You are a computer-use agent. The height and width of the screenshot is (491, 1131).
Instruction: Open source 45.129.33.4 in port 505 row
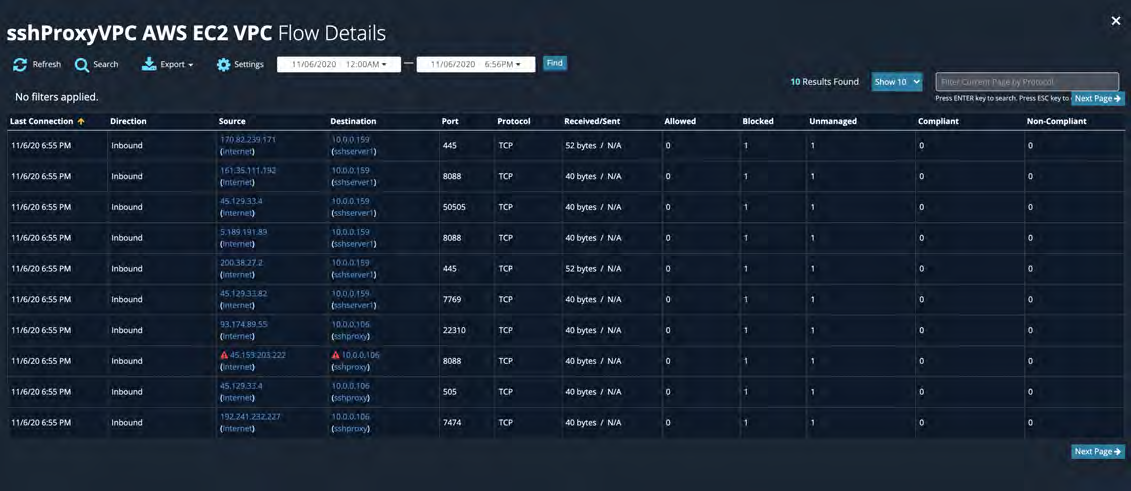click(241, 386)
